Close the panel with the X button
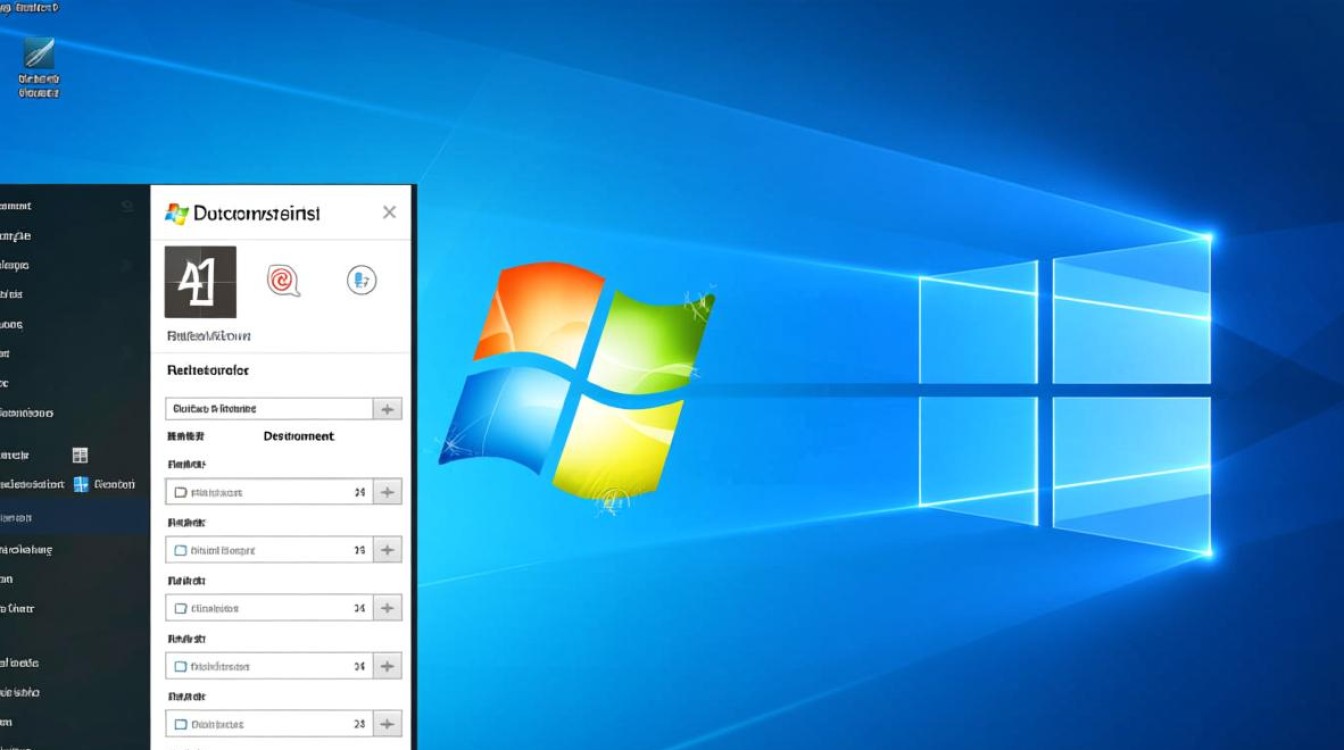This screenshot has width=1344, height=750. point(389,212)
